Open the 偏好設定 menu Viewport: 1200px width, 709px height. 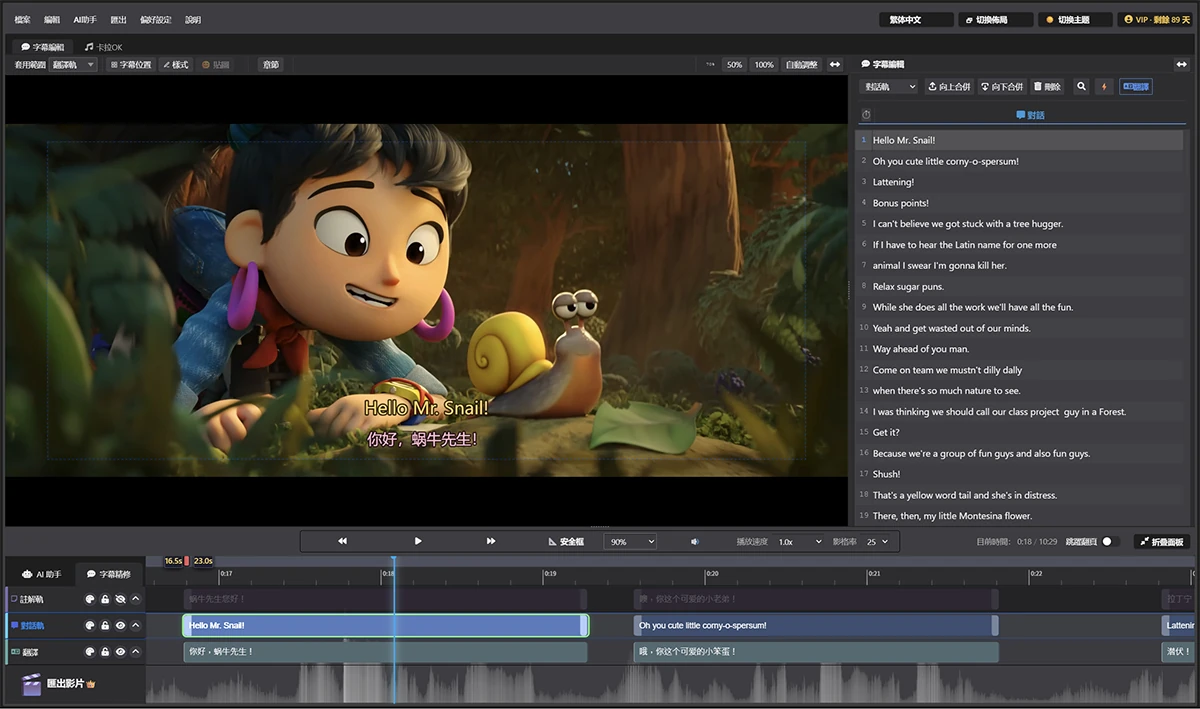[157, 19]
